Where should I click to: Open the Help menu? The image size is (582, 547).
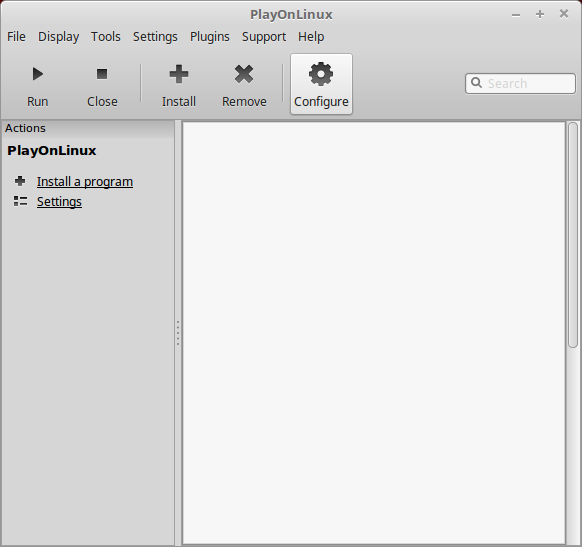311,37
